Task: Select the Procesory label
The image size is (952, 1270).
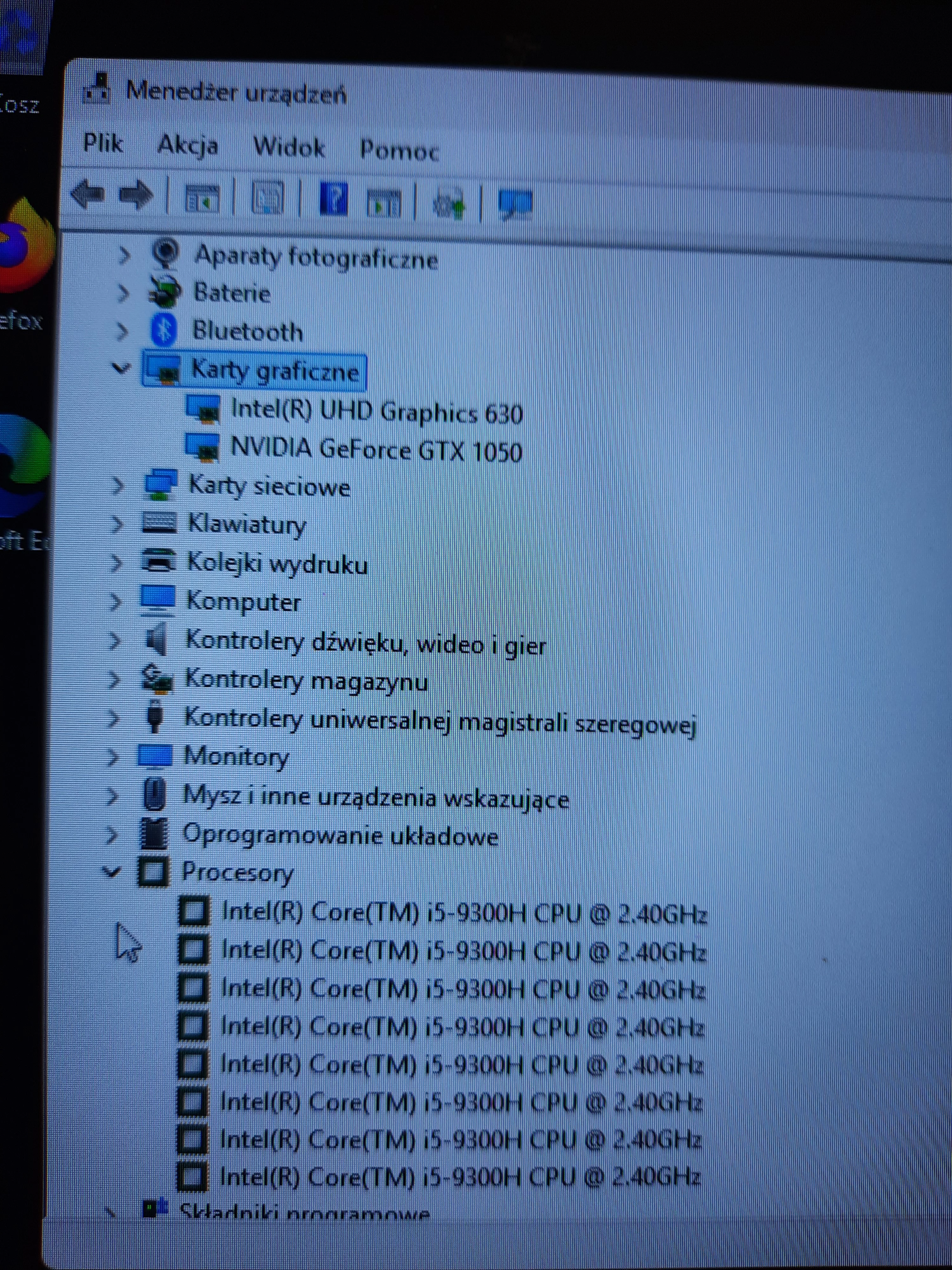Action: (x=238, y=872)
